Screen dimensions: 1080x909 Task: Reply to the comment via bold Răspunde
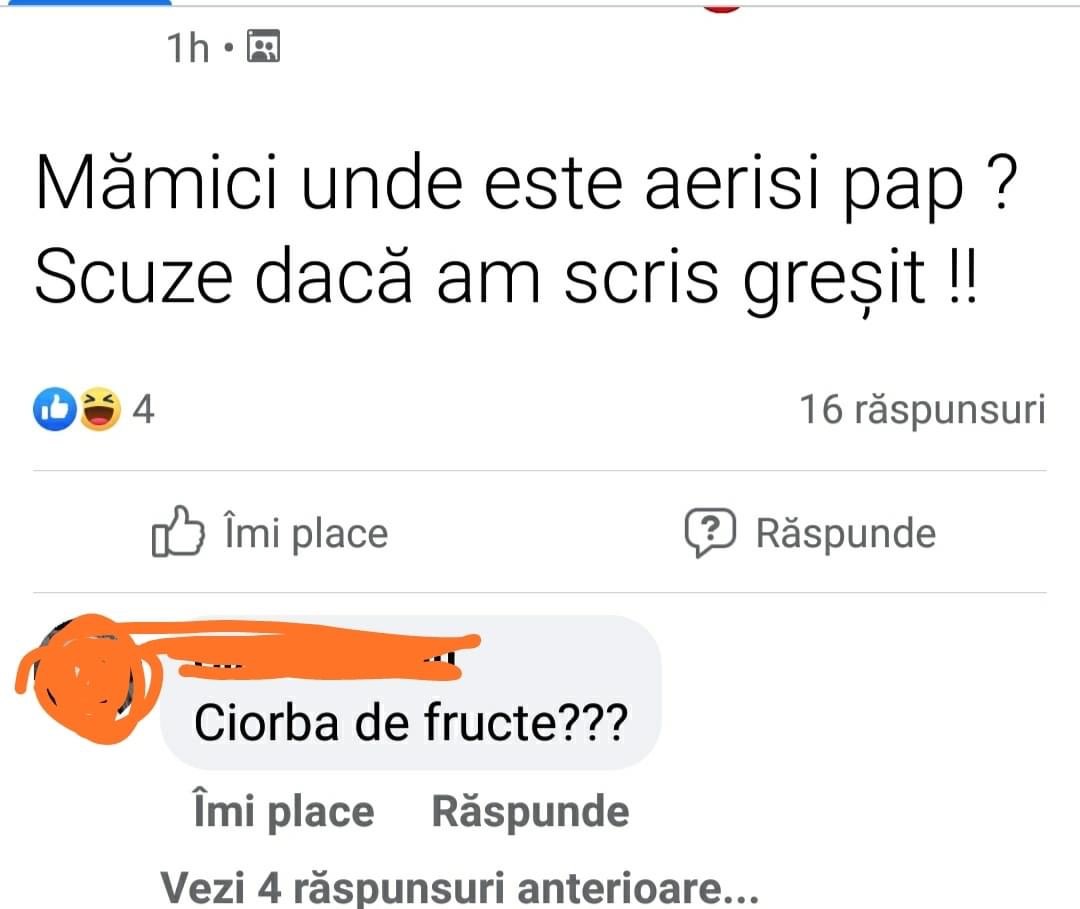click(x=530, y=811)
